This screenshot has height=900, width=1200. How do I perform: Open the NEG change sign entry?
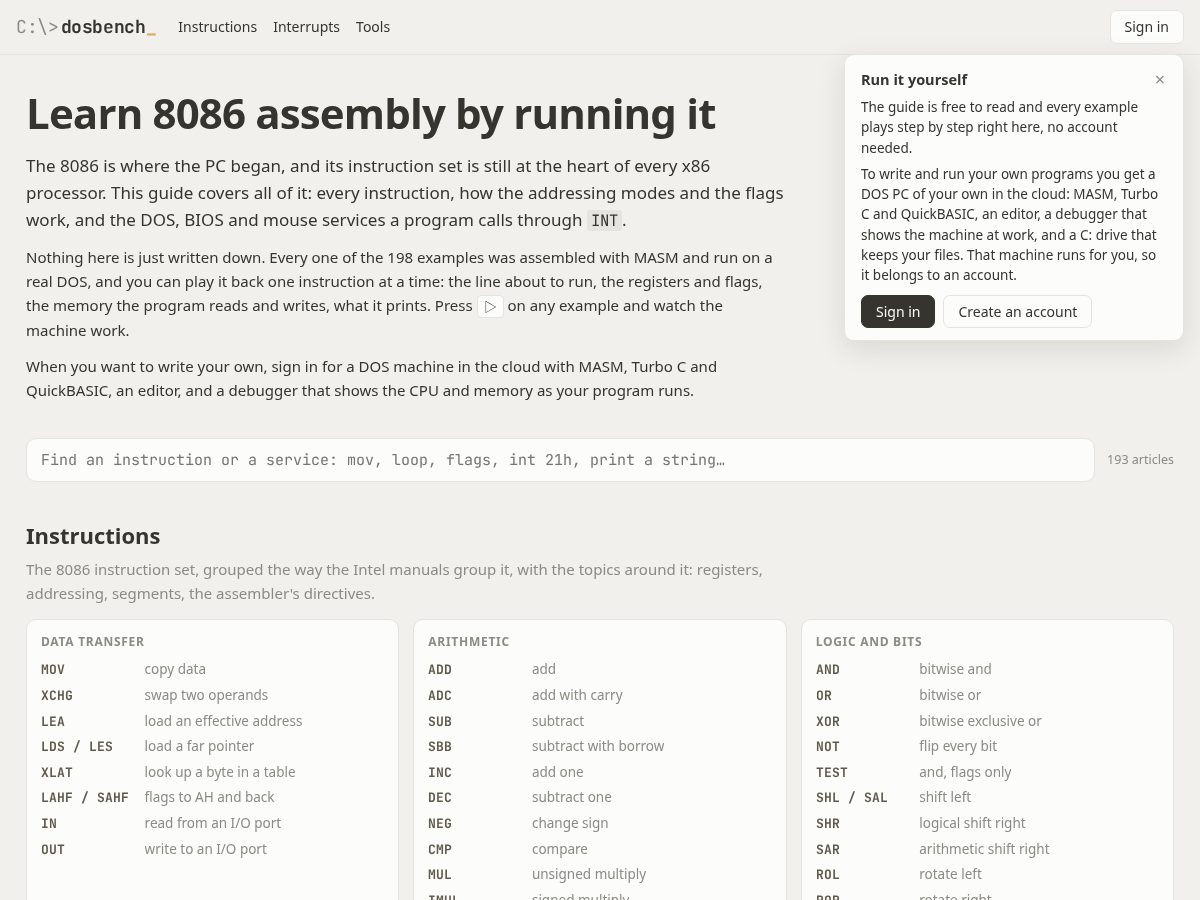point(599,823)
